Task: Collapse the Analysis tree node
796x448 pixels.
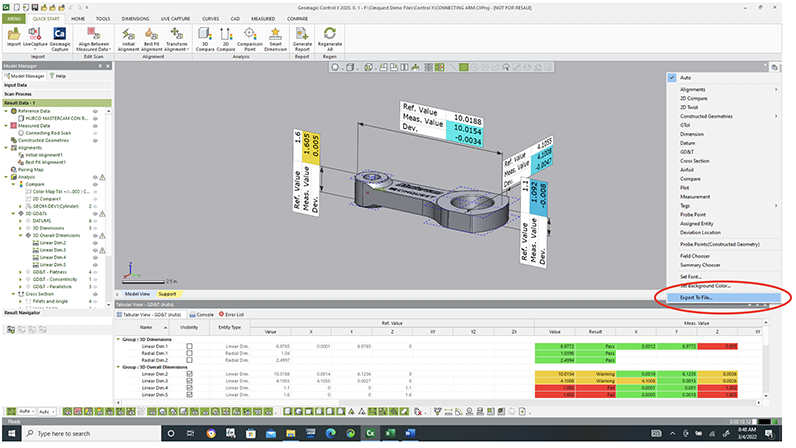Action: pyautogui.click(x=6, y=177)
